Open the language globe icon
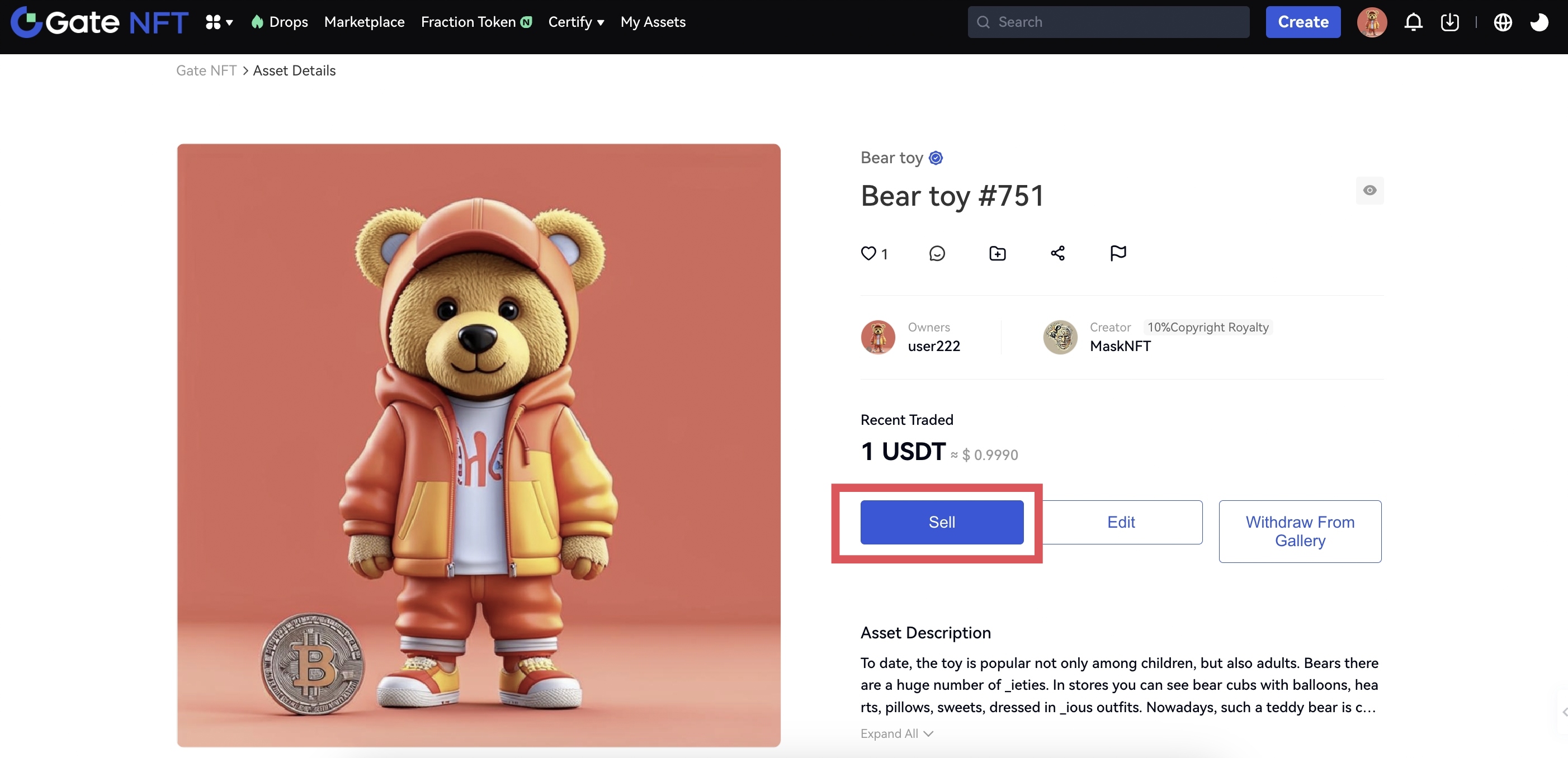 (1502, 22)
